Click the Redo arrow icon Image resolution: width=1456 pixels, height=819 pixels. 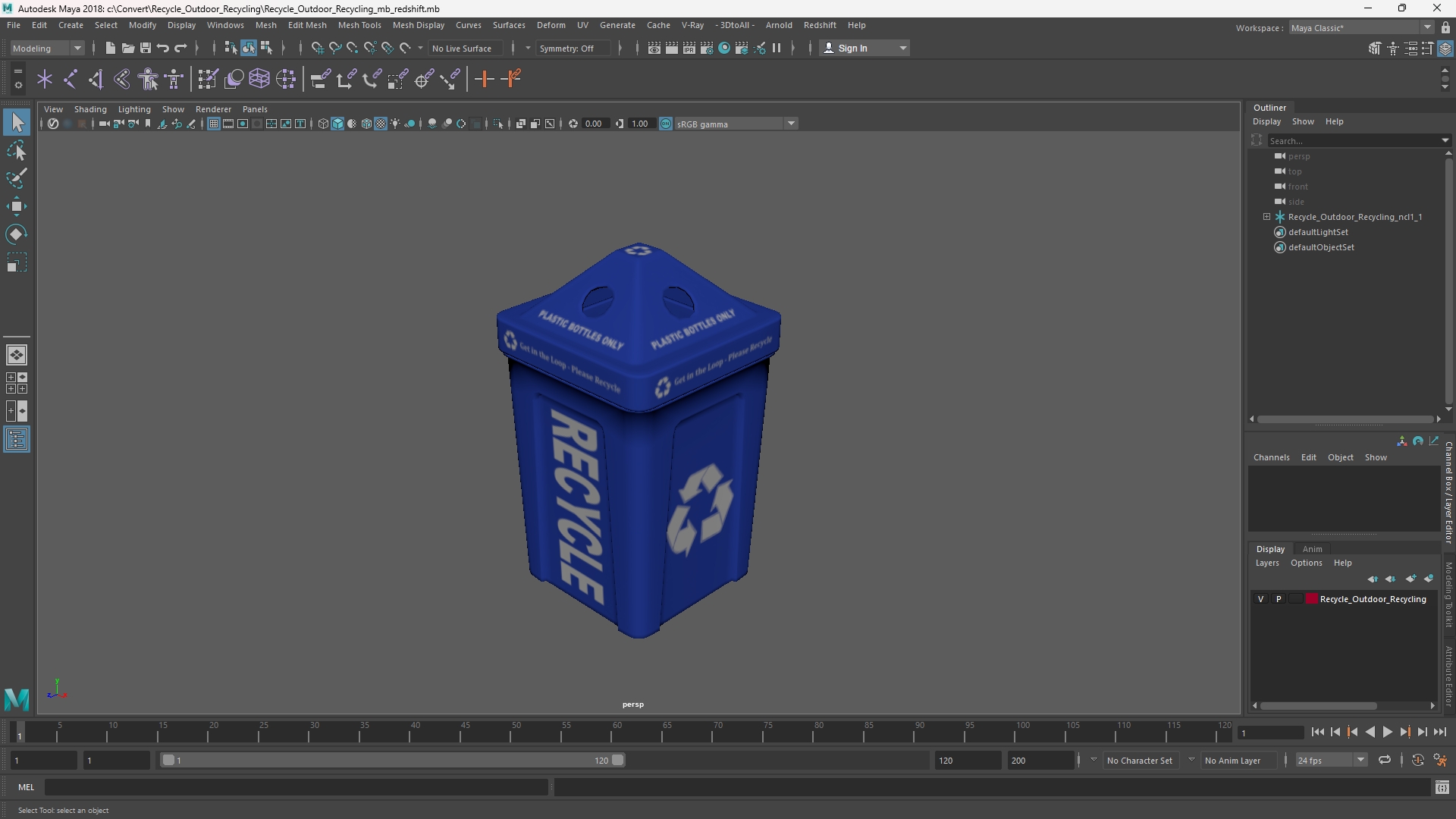click(x=180, y=48)
